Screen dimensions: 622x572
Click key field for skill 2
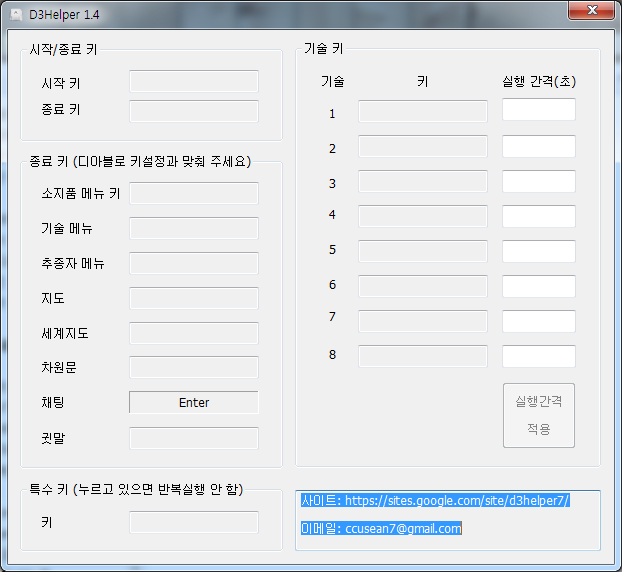pyautogui.click(x=423, y=146)
